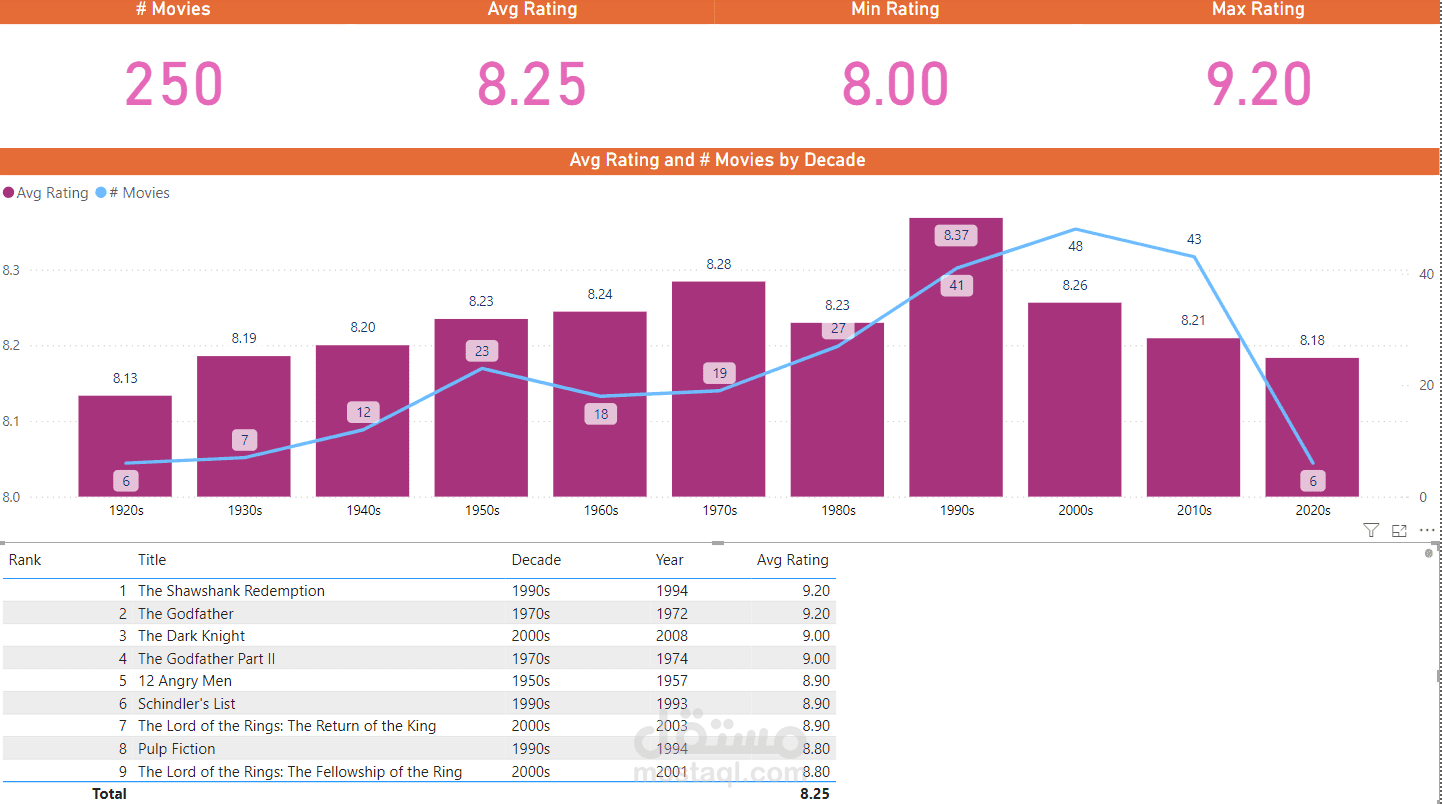Click the # Movies card header

[x=173, y=9]
